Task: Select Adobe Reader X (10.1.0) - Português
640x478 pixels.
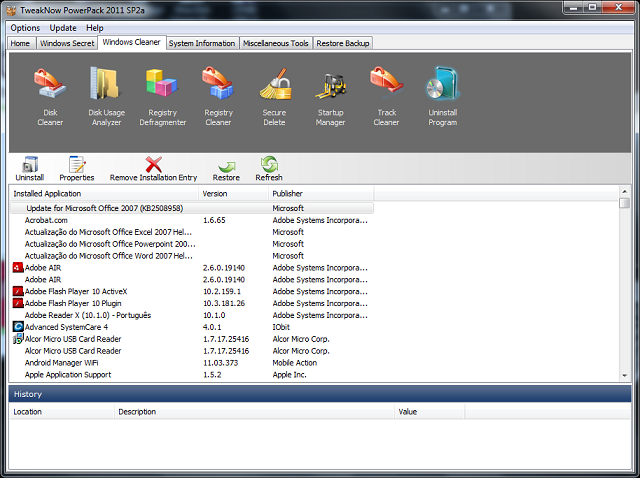Action: [x=191, y=315]
